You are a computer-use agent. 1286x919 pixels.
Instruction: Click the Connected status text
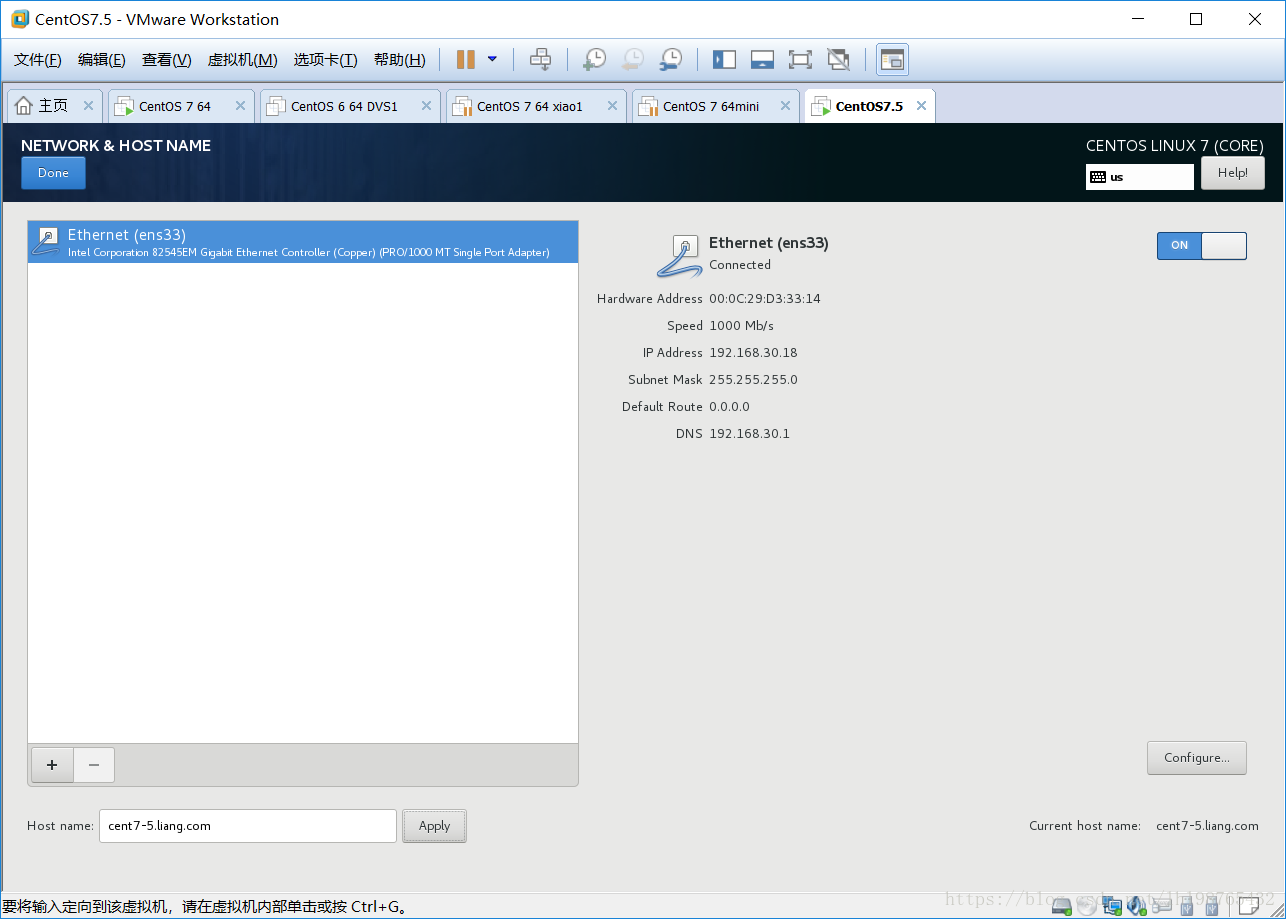[x=740, y=265]
